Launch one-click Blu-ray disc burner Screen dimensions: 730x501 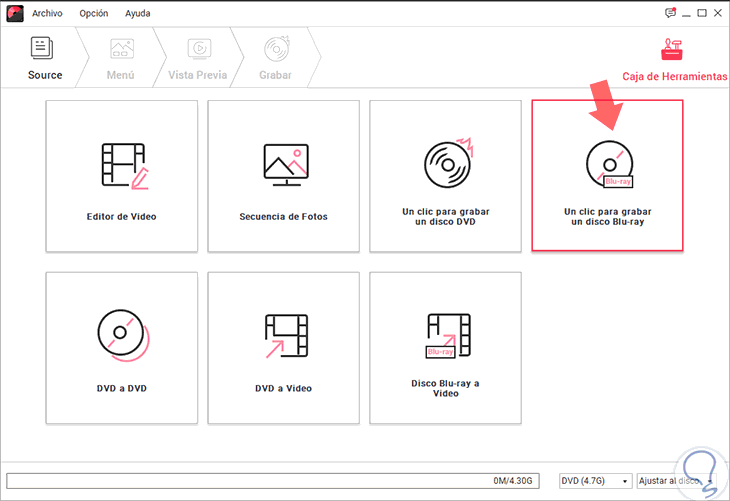[x=608, y=175]
